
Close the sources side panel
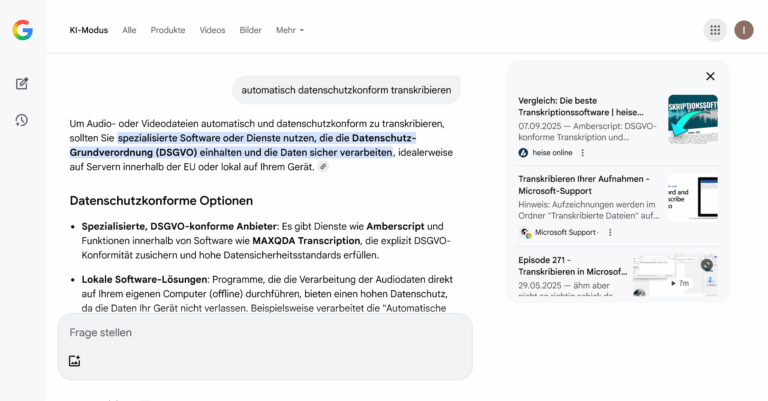(x=710, y=76)
